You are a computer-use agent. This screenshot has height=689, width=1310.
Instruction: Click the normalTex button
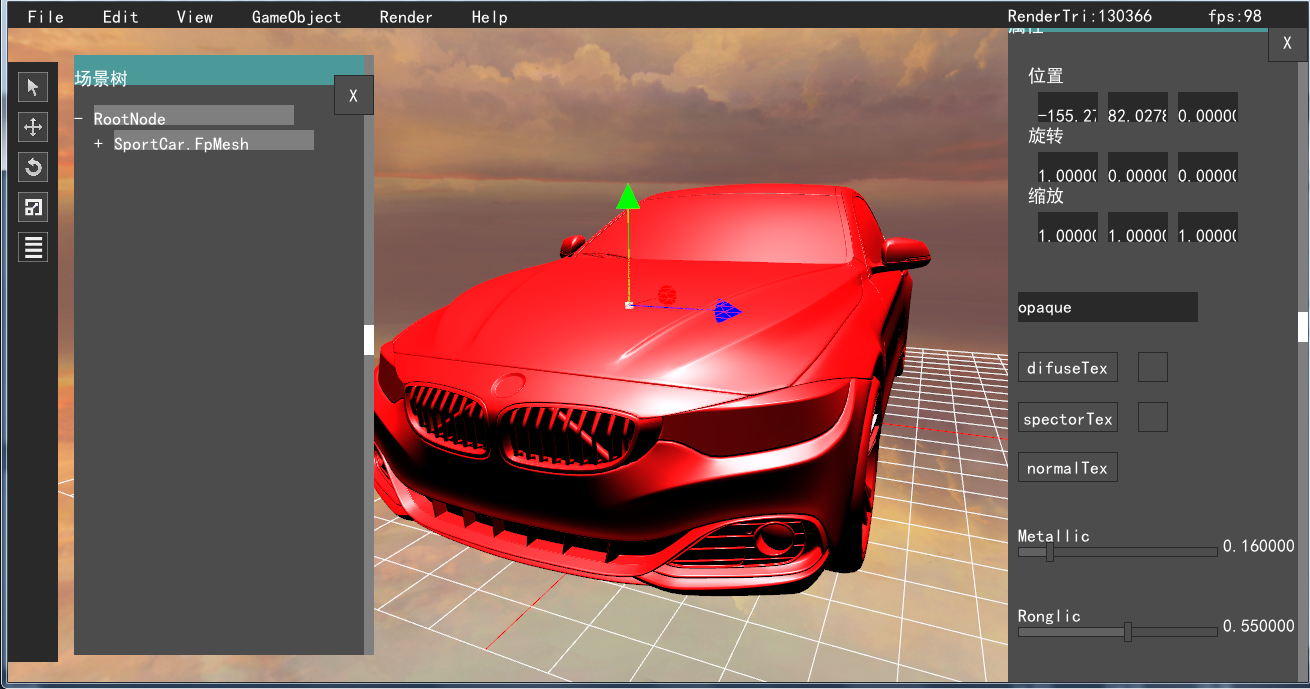point(1067,467)
